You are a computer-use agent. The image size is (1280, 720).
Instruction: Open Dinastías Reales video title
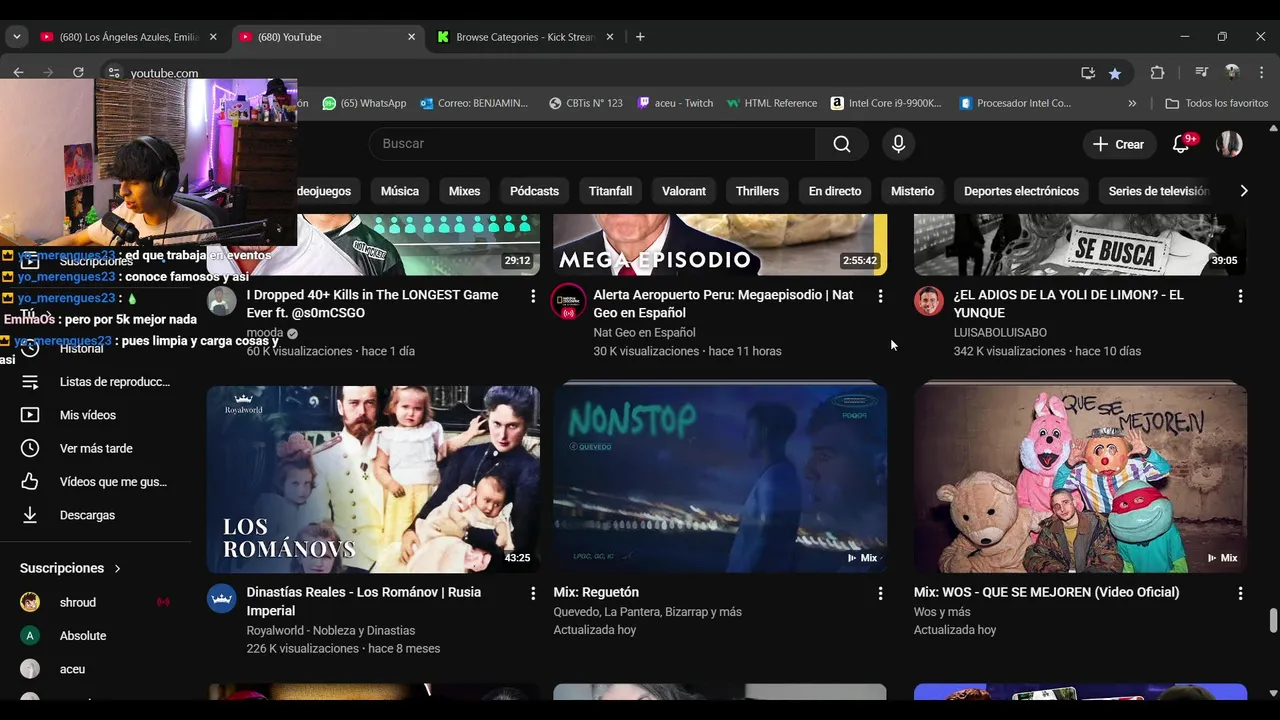[x=364, y=601]
